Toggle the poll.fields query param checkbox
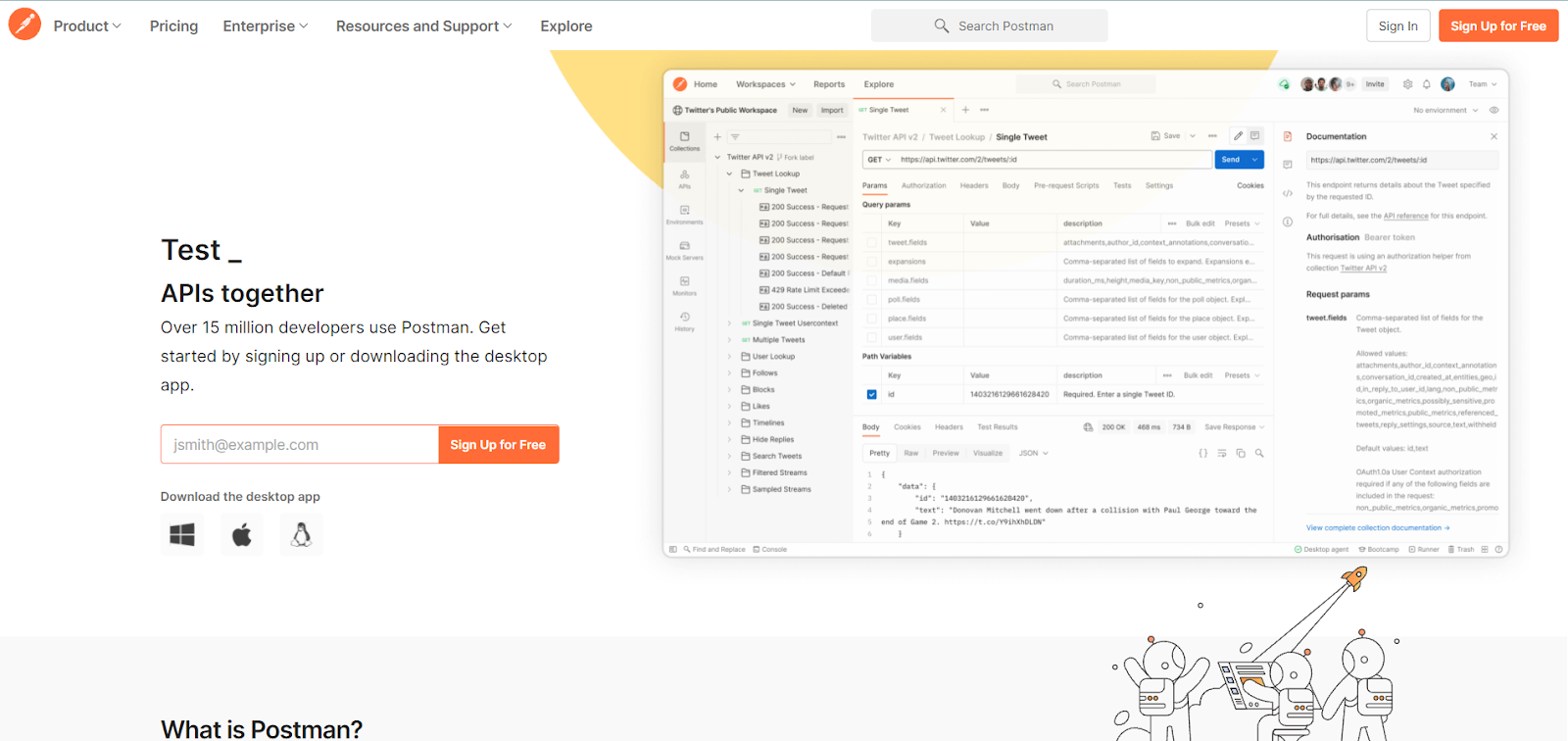This screenshot has width=1568, height=741. 871,299
